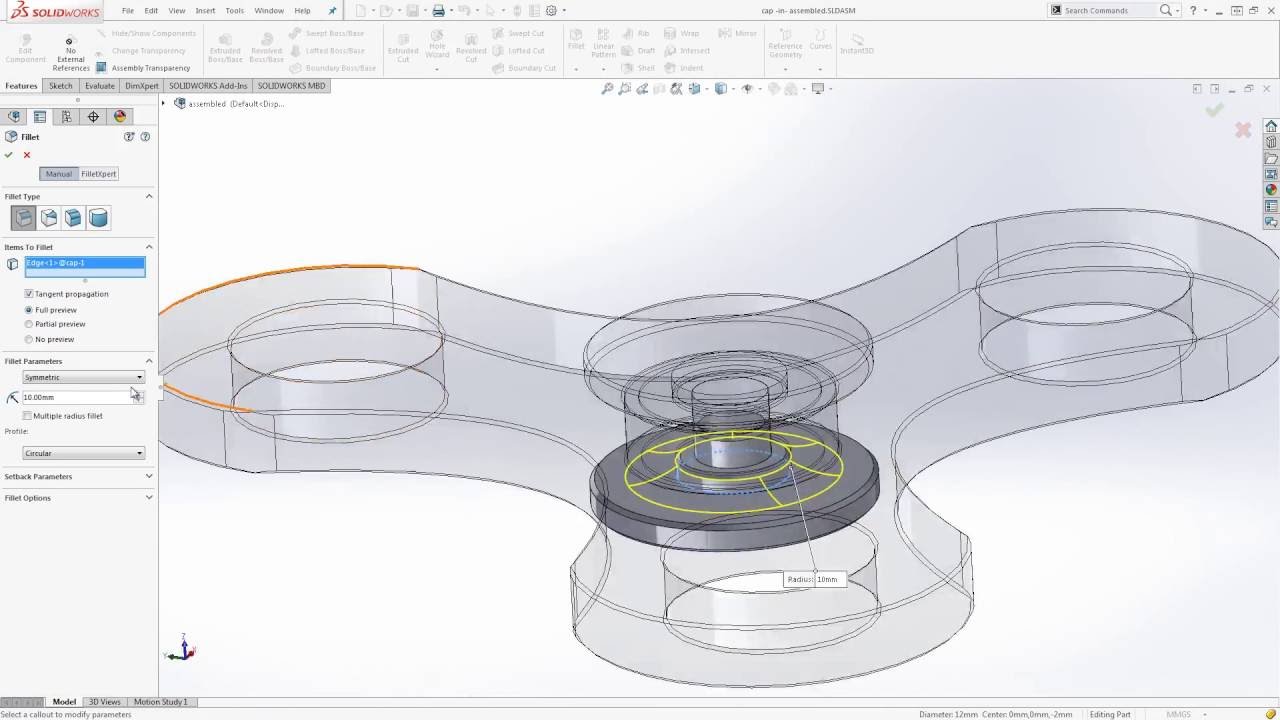Open View Settings monitor icon
Screen dimensions: 1280x720
click(818, 89)
